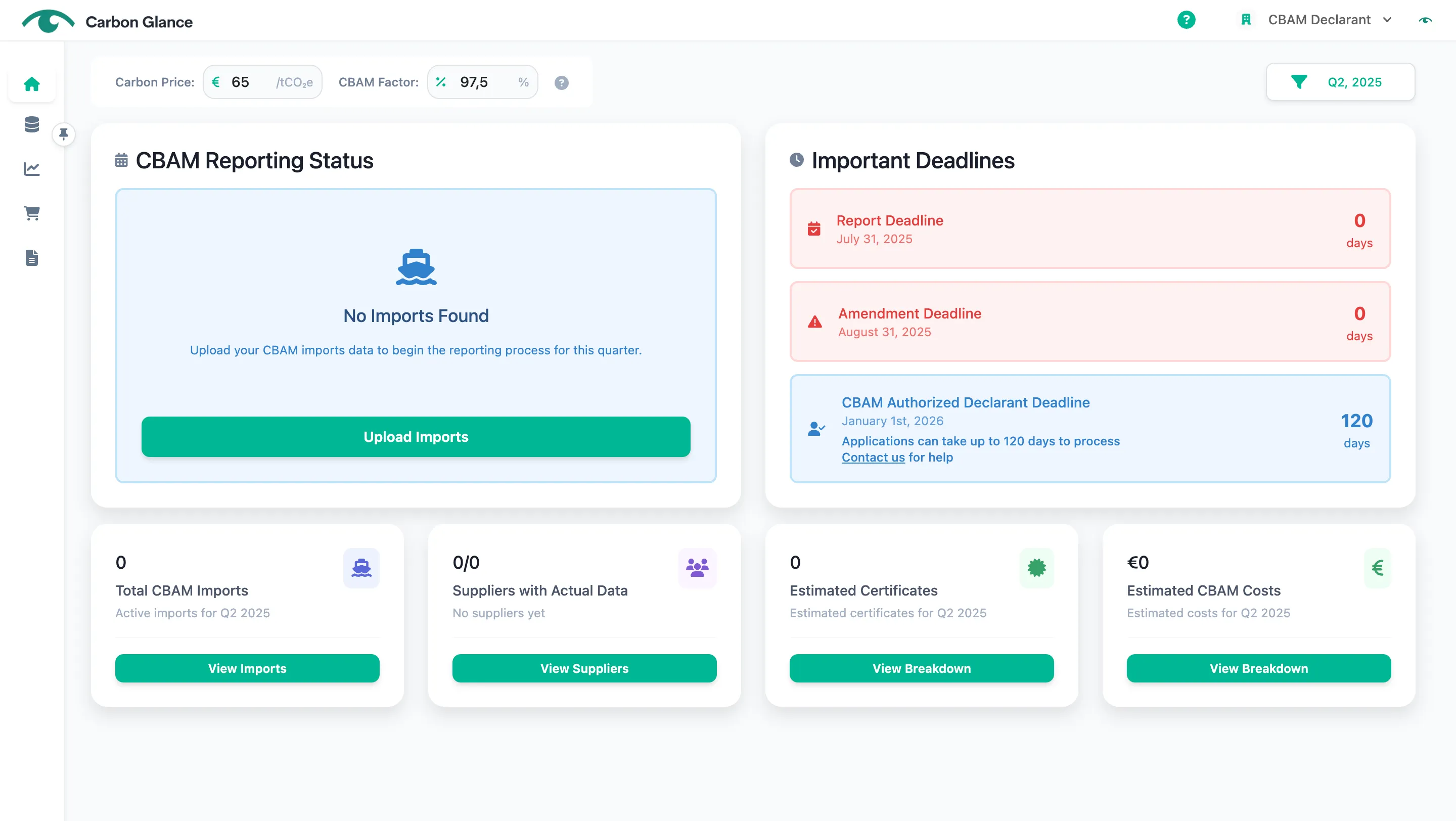Click the people icon in Suppliers card

tap(698, 568)
